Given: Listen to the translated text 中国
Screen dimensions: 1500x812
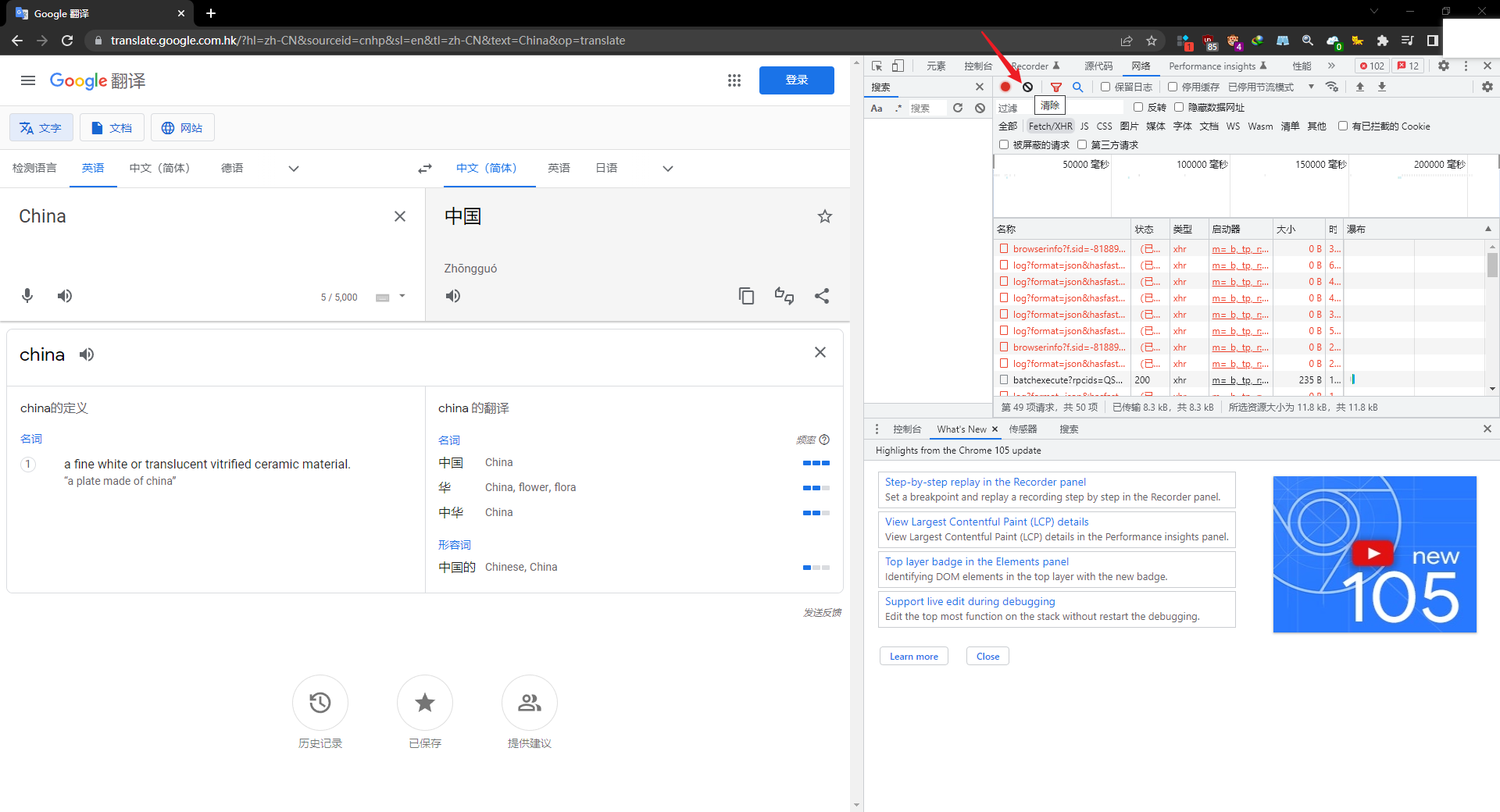Looking at the screenshot, I should coord(453,296).
